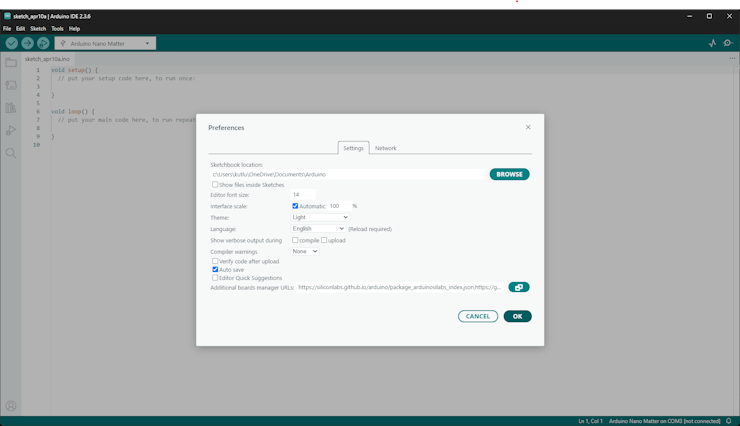Open the Language dropdown set to English

click(318, 229)
